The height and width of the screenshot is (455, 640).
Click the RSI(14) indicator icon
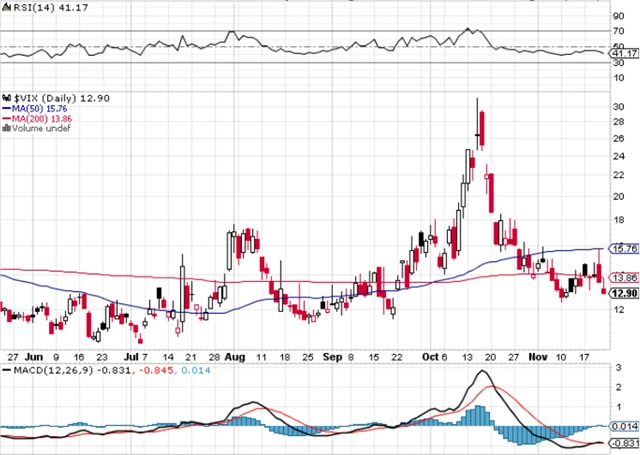pyautogui.click(x=5, y=6)
